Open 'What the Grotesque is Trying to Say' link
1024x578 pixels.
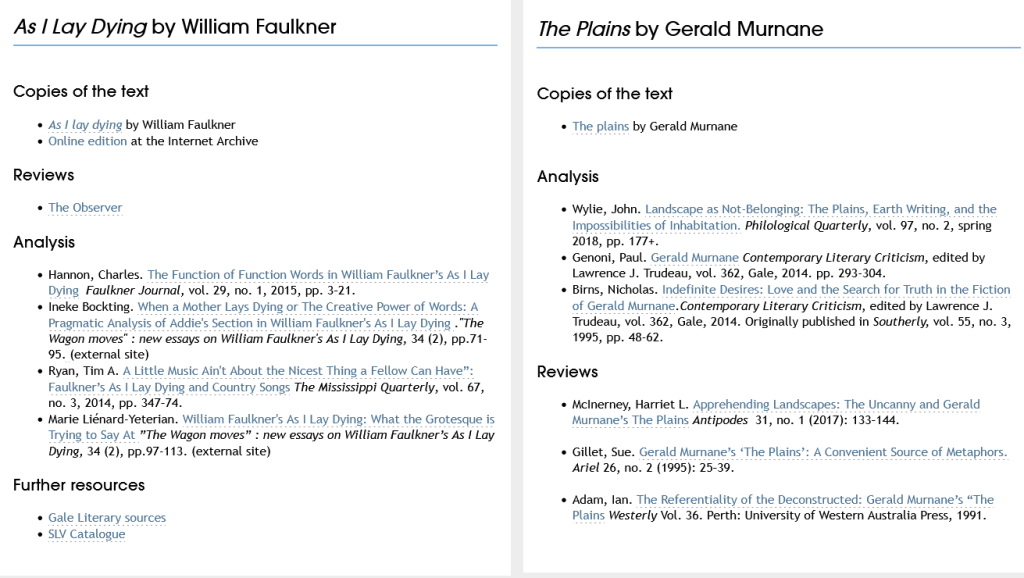tap(338, 420)
